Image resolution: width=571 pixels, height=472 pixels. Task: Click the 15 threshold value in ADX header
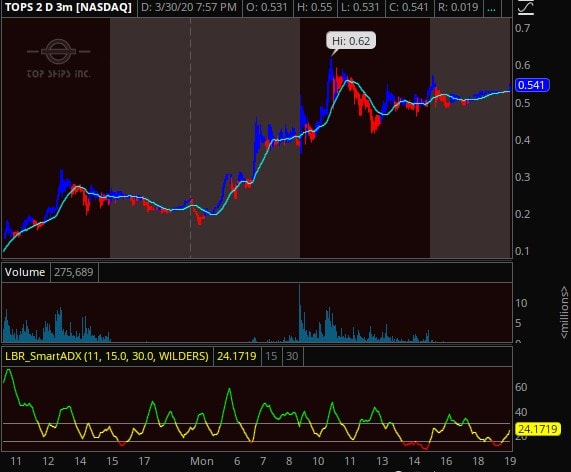pyautogui.click(x=271, y=356)
